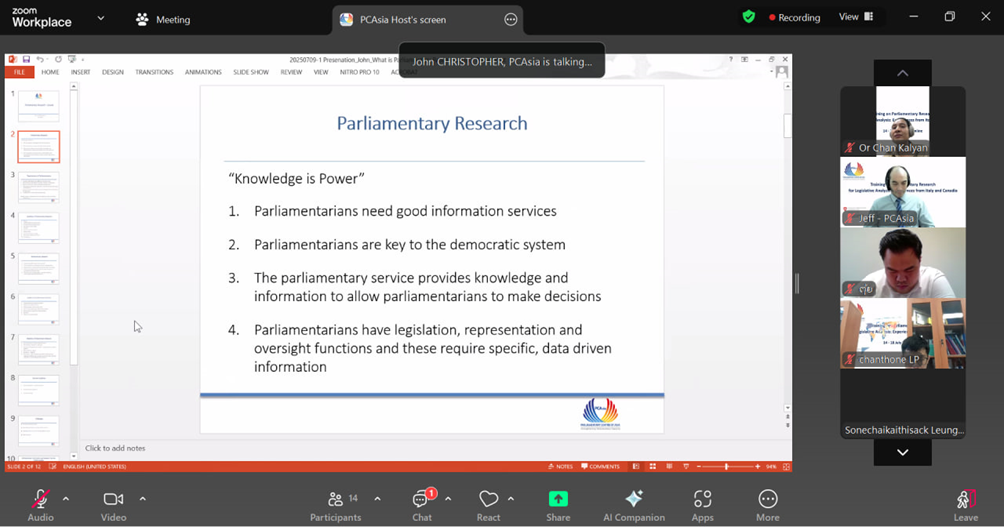This screenshot has height=527, width=1004.
Task: Open the Participants panel icon
Action: tap(335, 499)
